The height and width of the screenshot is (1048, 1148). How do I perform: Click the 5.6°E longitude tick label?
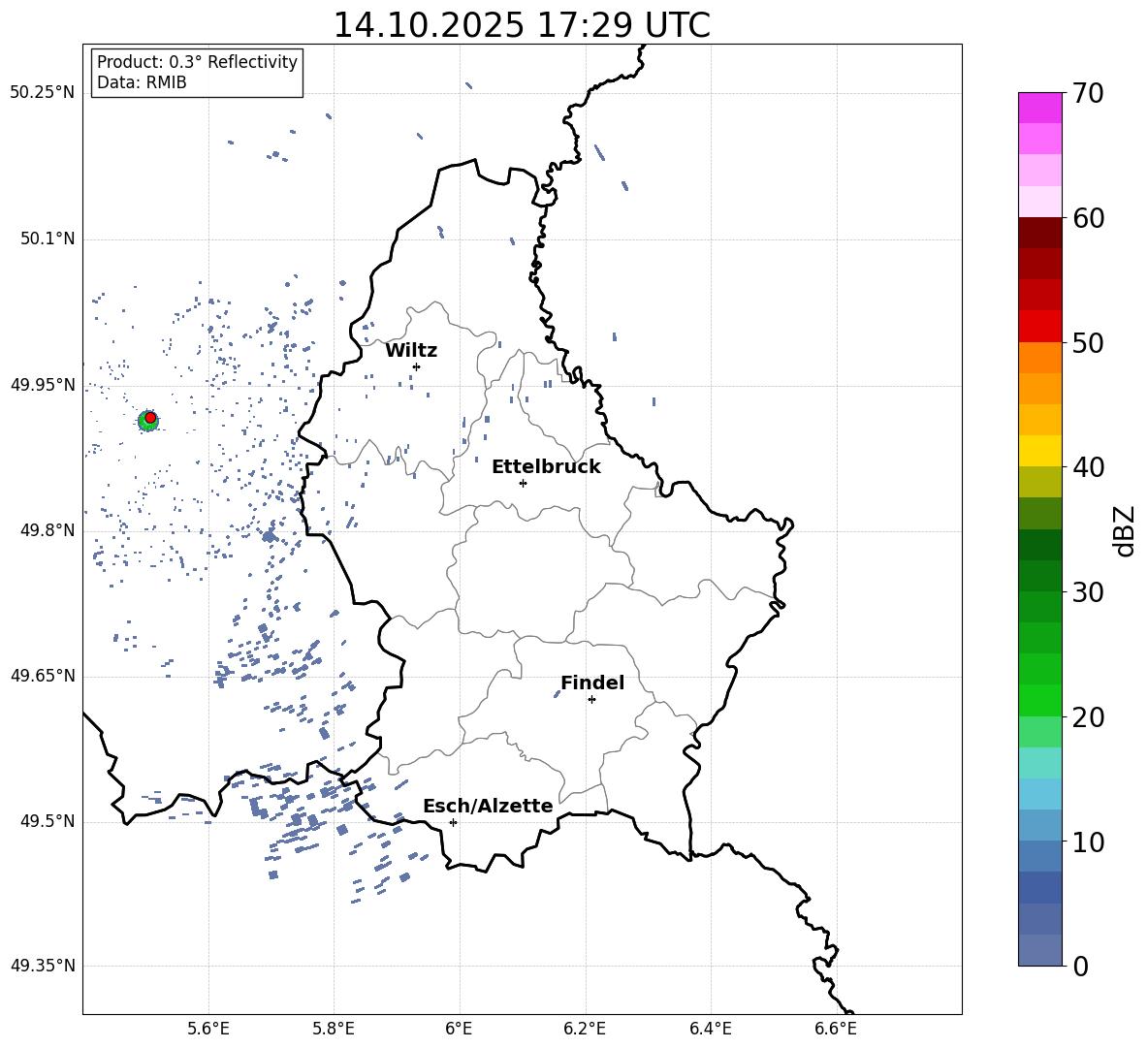(208, 1029)
